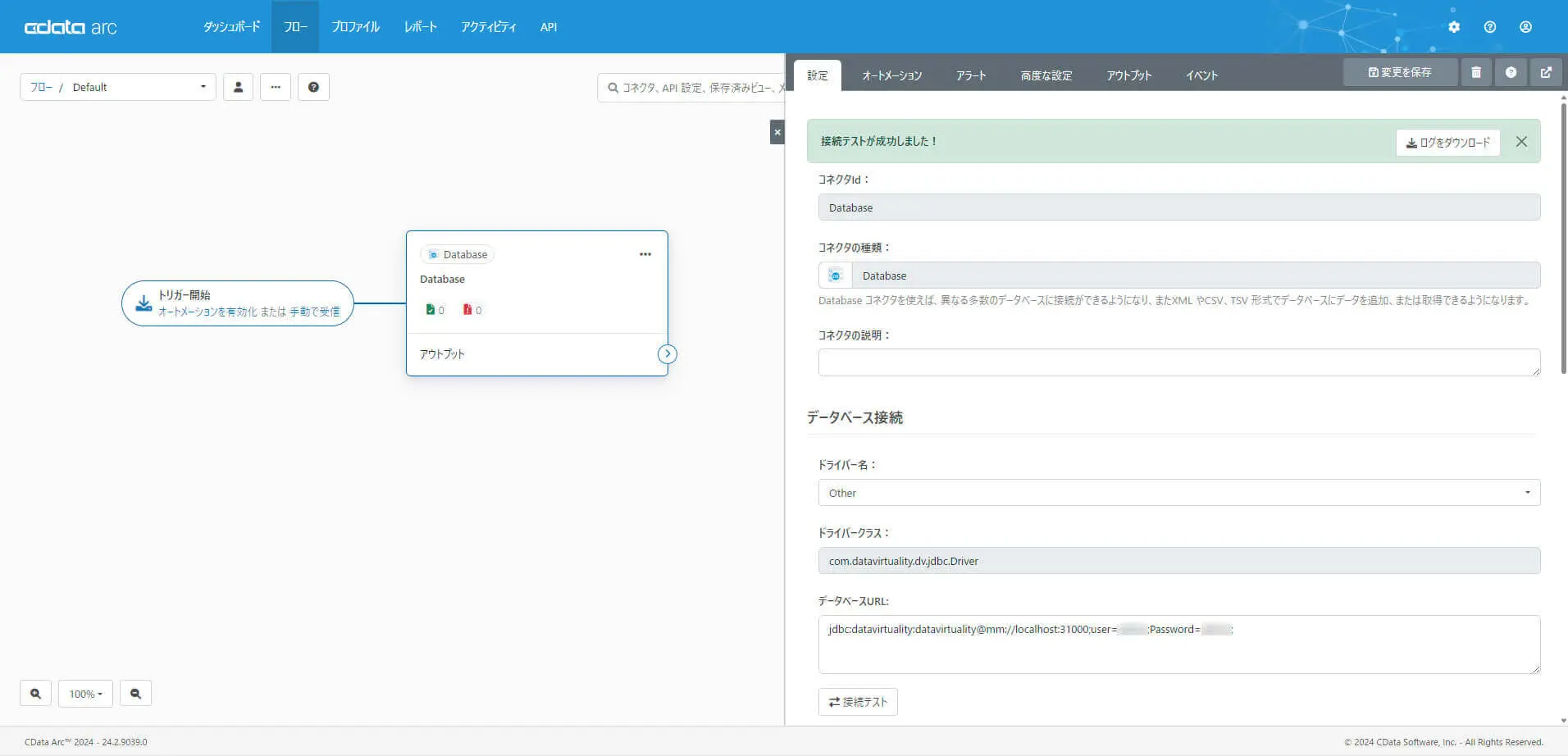
Task: Switch to the アラート tab
Action: point(971,75)
